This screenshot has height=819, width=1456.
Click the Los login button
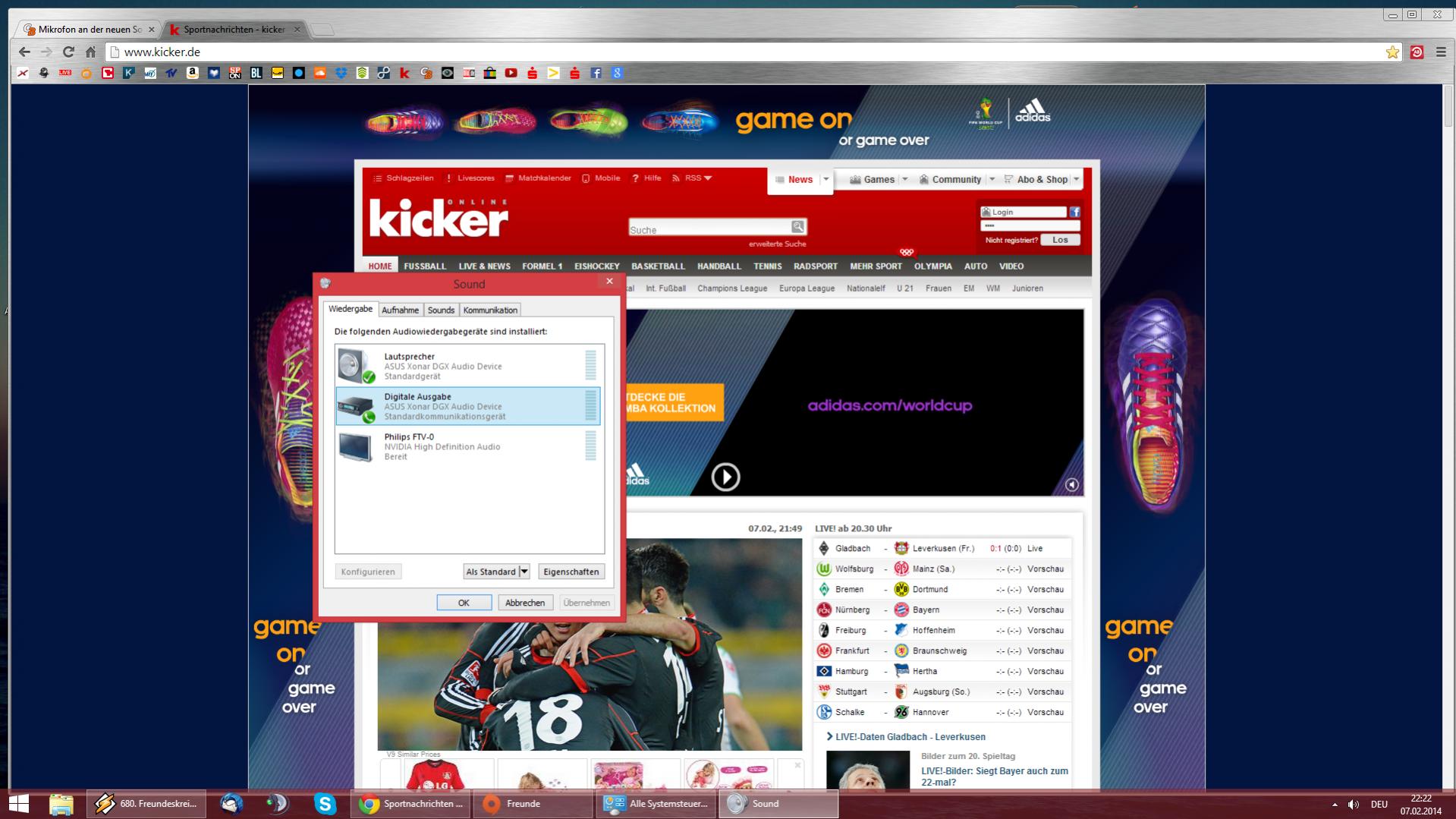tap(1060, 240)
